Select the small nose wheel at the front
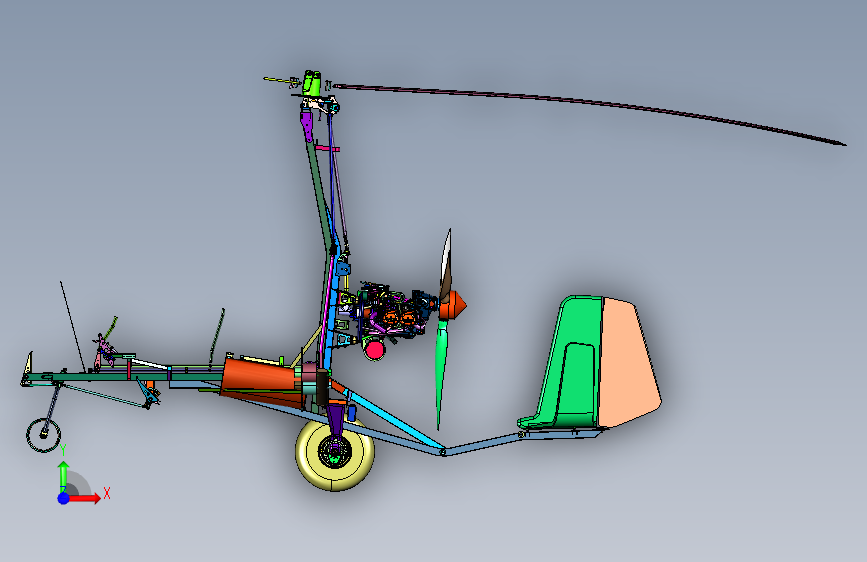The height and width of the screenshot is (562, 867). [x=43, y=435]
